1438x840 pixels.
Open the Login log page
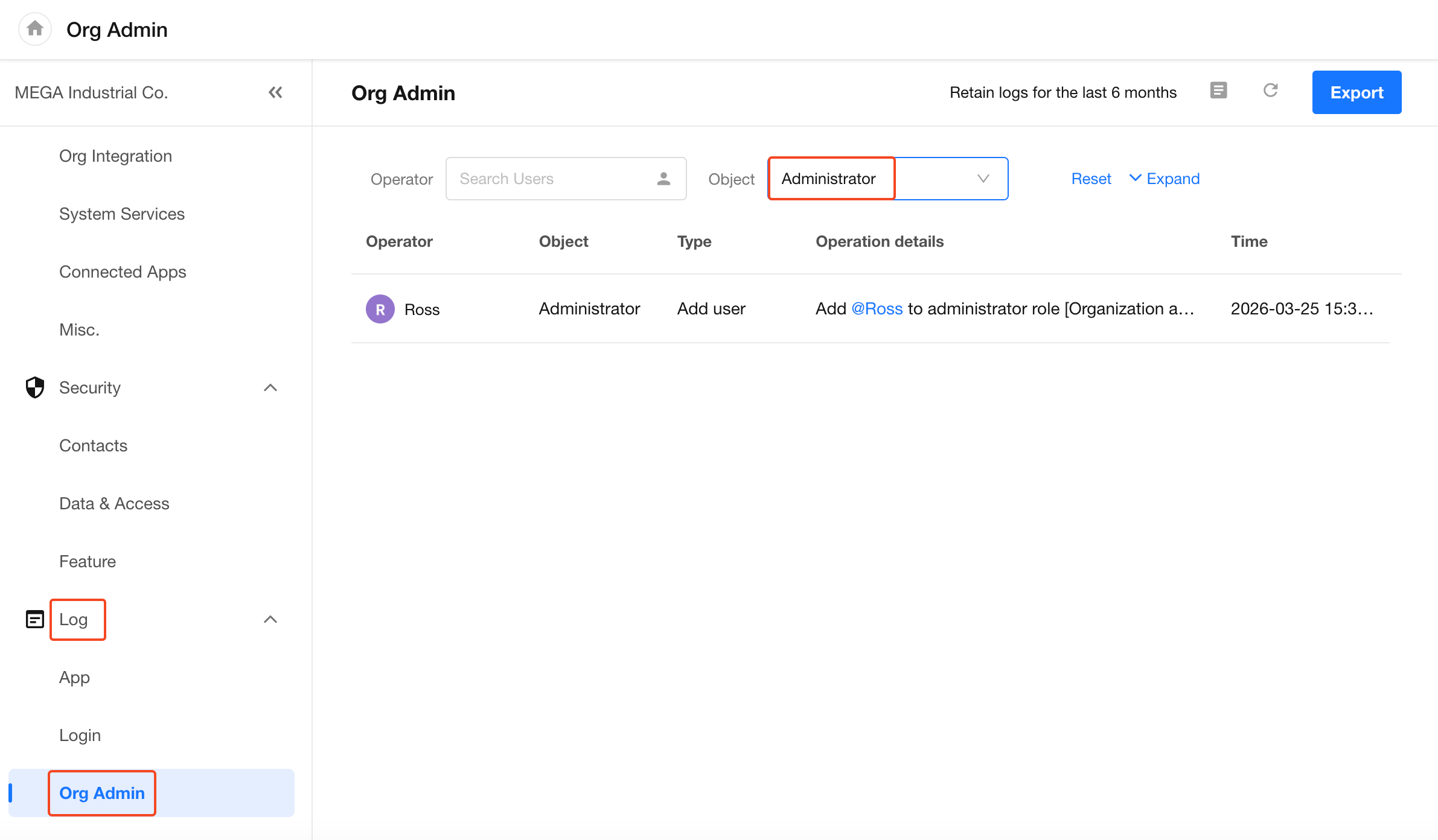(x=80, y=735)
